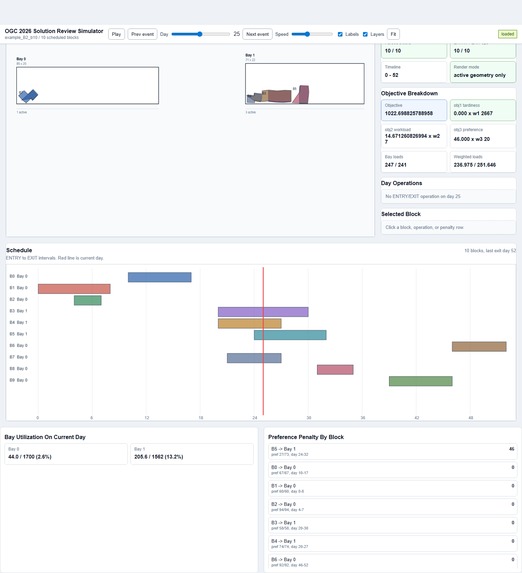Click the red current-day line in Schedule

pyautogui.click(x=263, y=341)
